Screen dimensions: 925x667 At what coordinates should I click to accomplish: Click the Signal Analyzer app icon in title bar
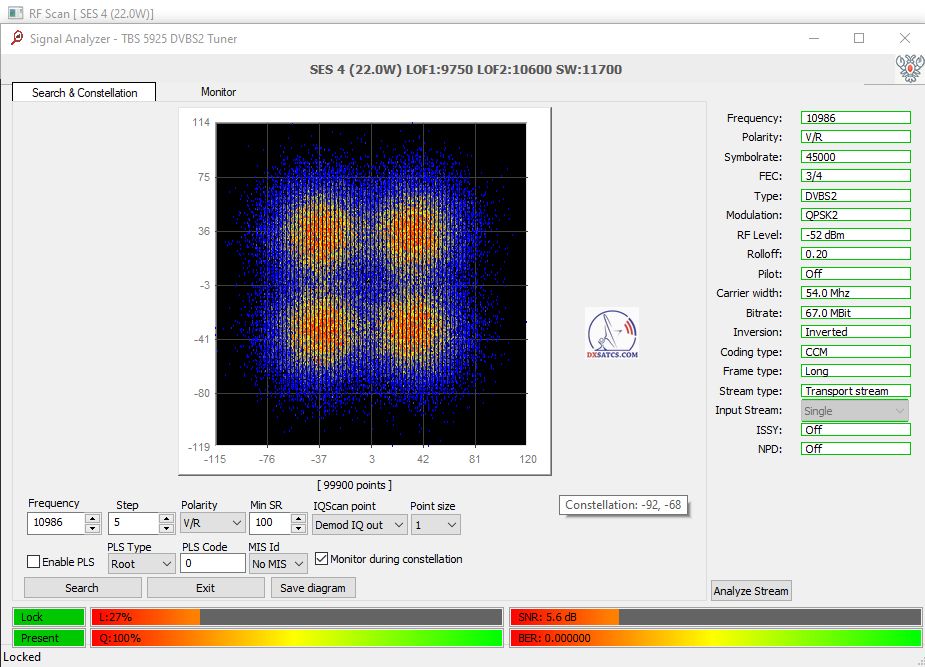(16, 38)
